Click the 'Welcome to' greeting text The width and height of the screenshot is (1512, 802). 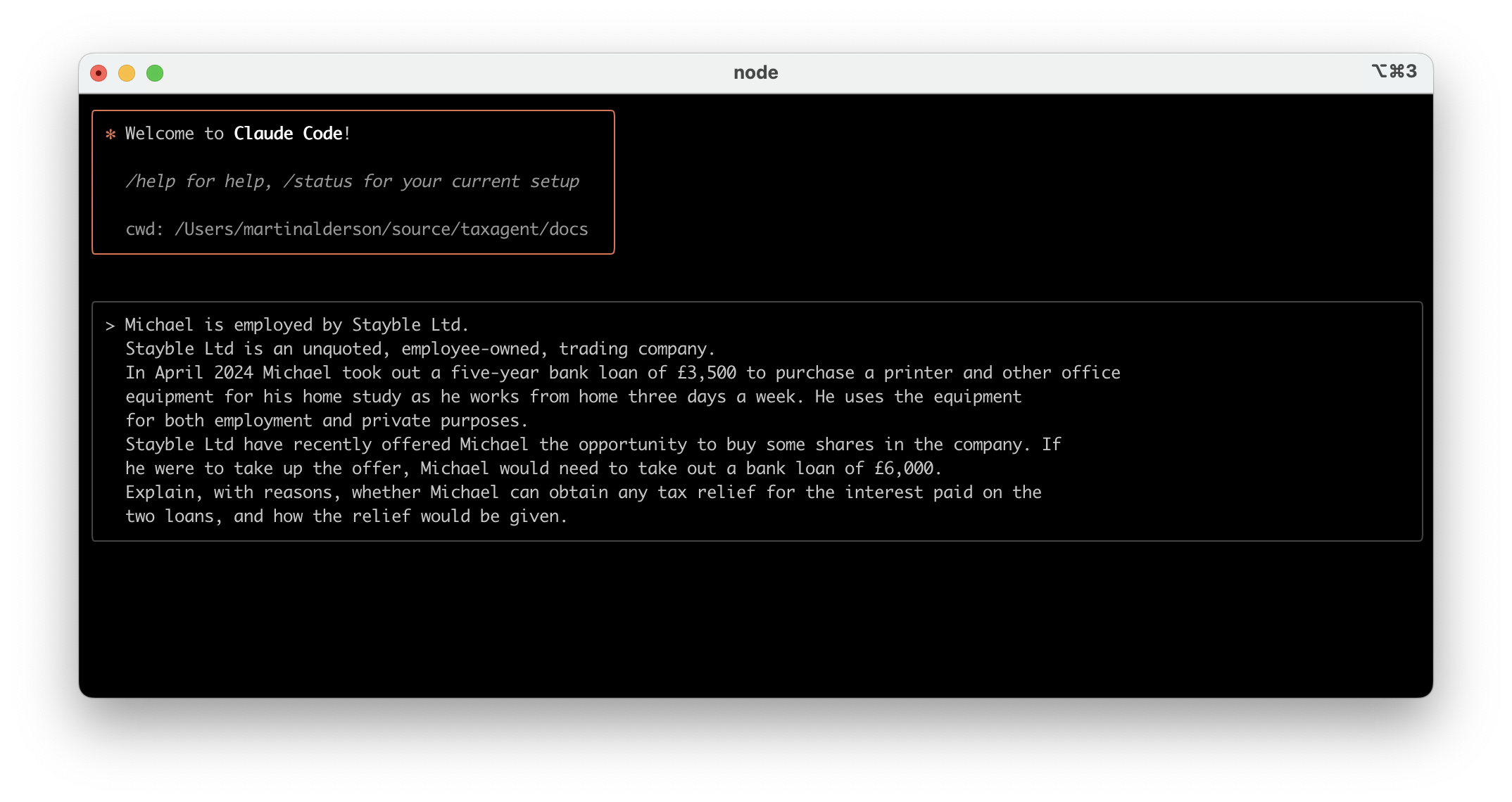tap(174, 134)
